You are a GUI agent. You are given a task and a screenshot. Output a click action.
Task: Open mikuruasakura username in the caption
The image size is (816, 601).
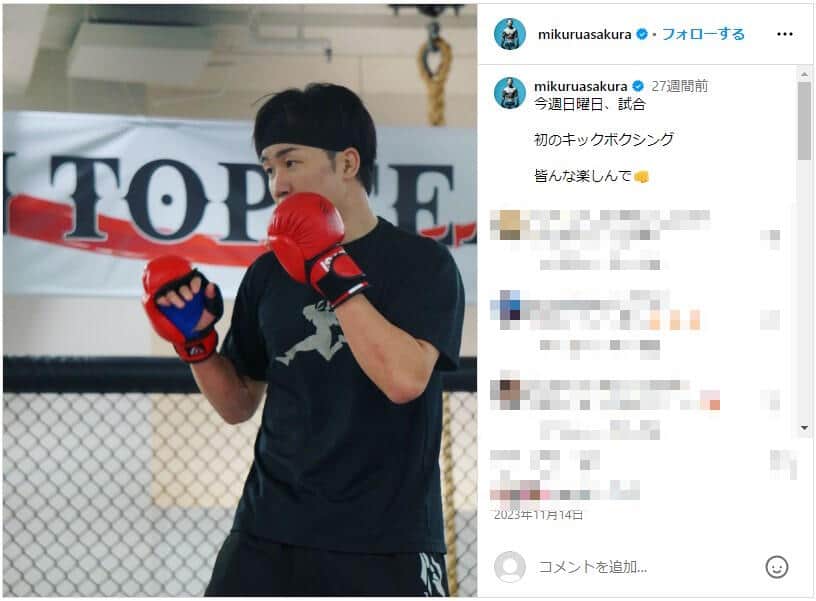point(581,86)
